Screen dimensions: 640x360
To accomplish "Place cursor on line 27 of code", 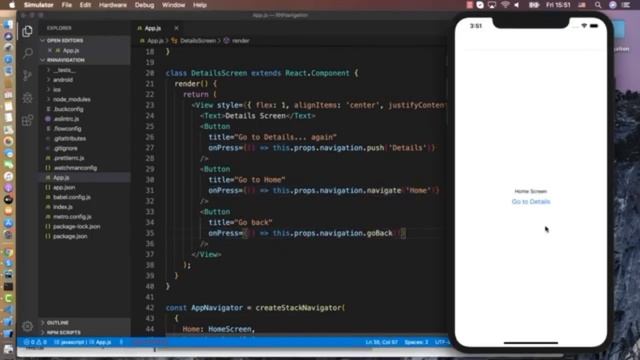I will pyautogui.click(x=321, y=148).
